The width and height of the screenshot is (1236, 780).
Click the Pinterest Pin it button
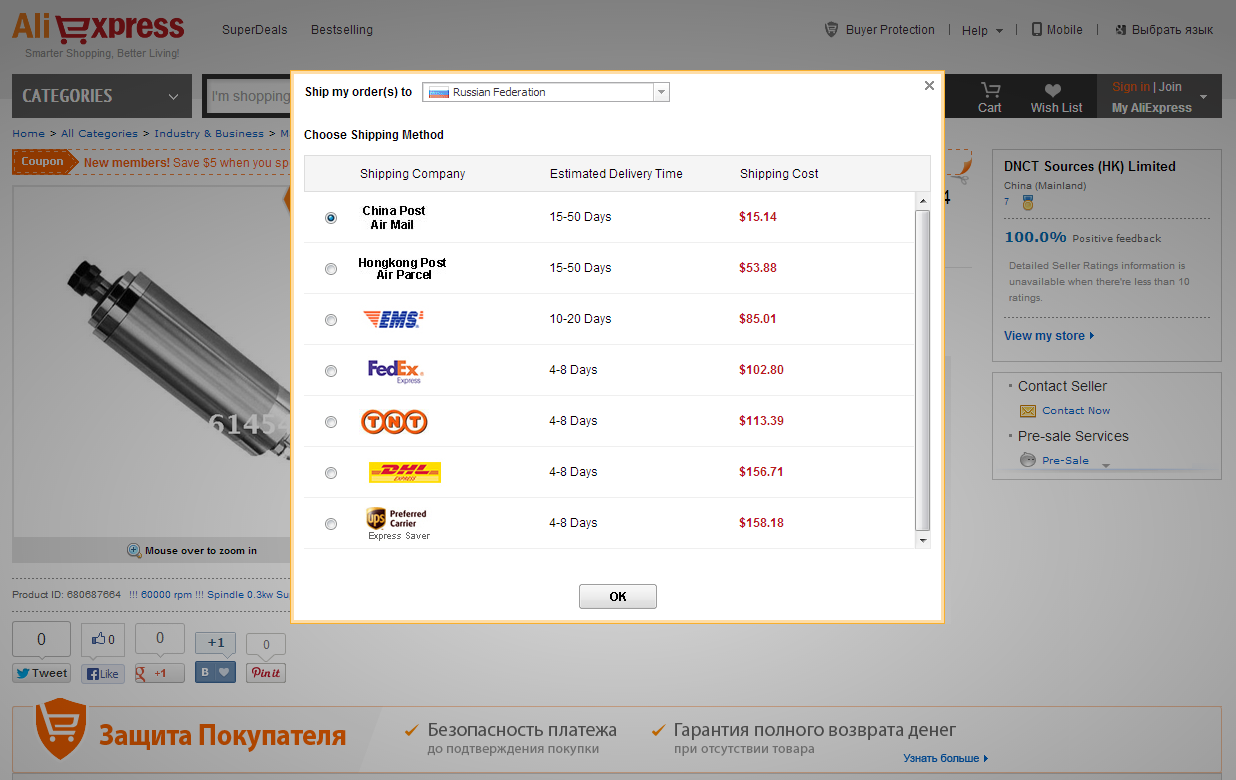266,672
